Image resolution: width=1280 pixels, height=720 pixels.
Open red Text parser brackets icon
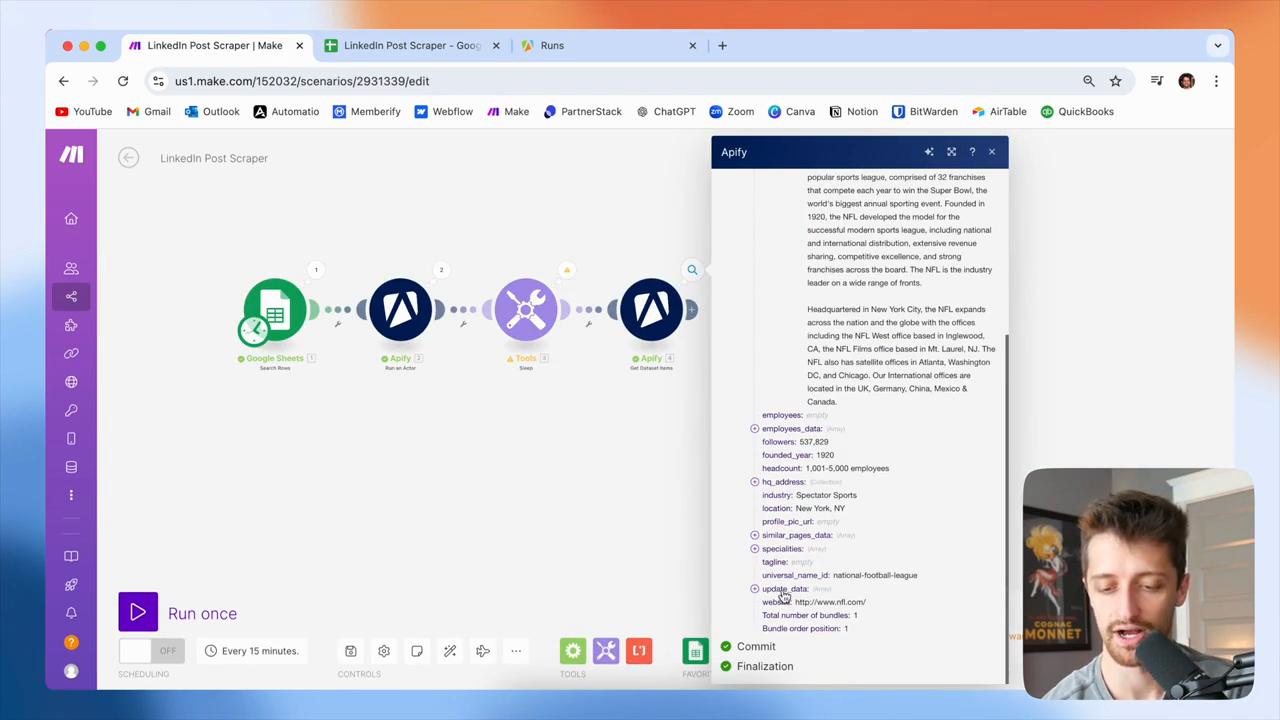[639, 651]
